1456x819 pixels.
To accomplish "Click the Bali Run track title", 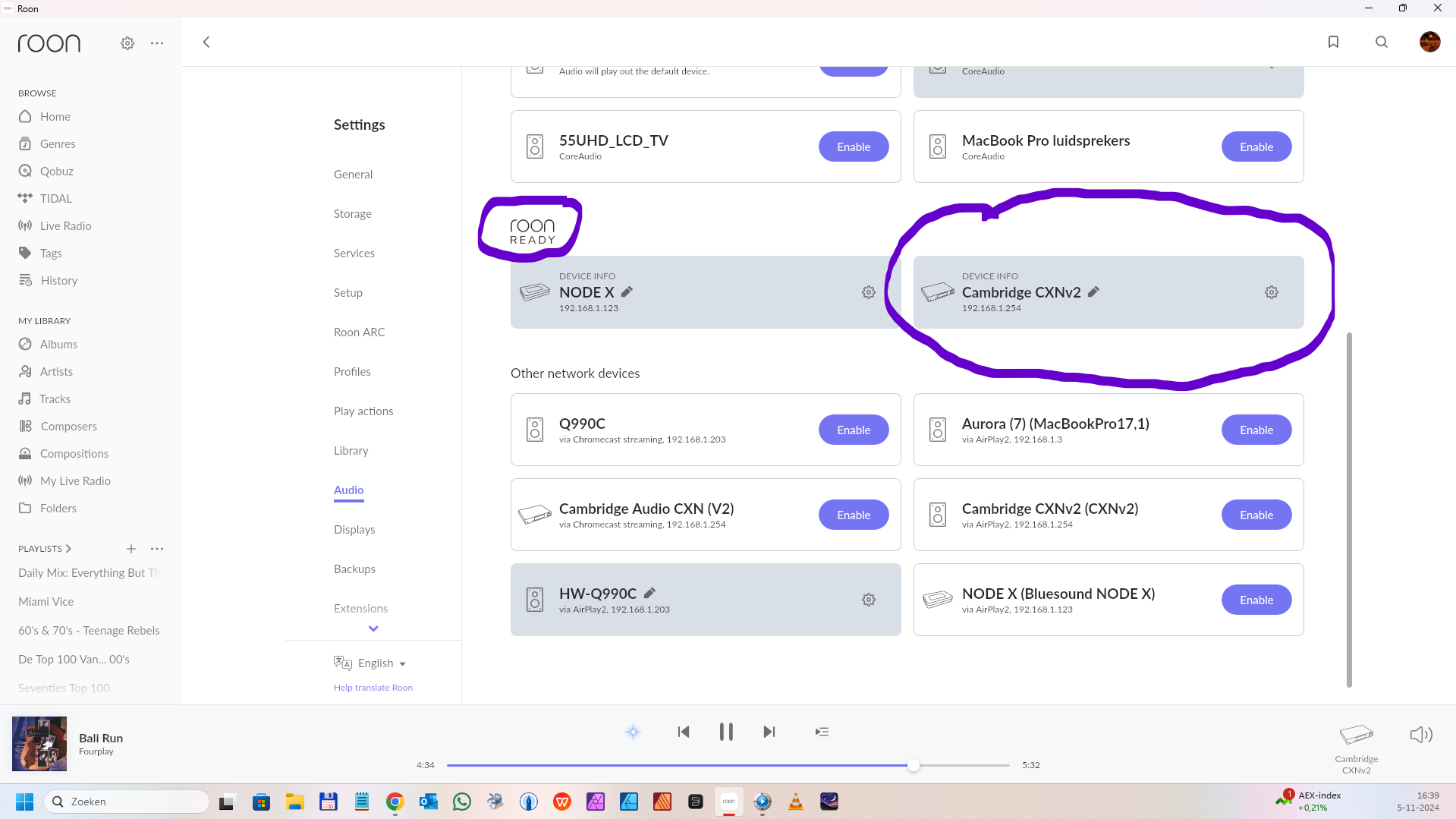I will [101, 738].
